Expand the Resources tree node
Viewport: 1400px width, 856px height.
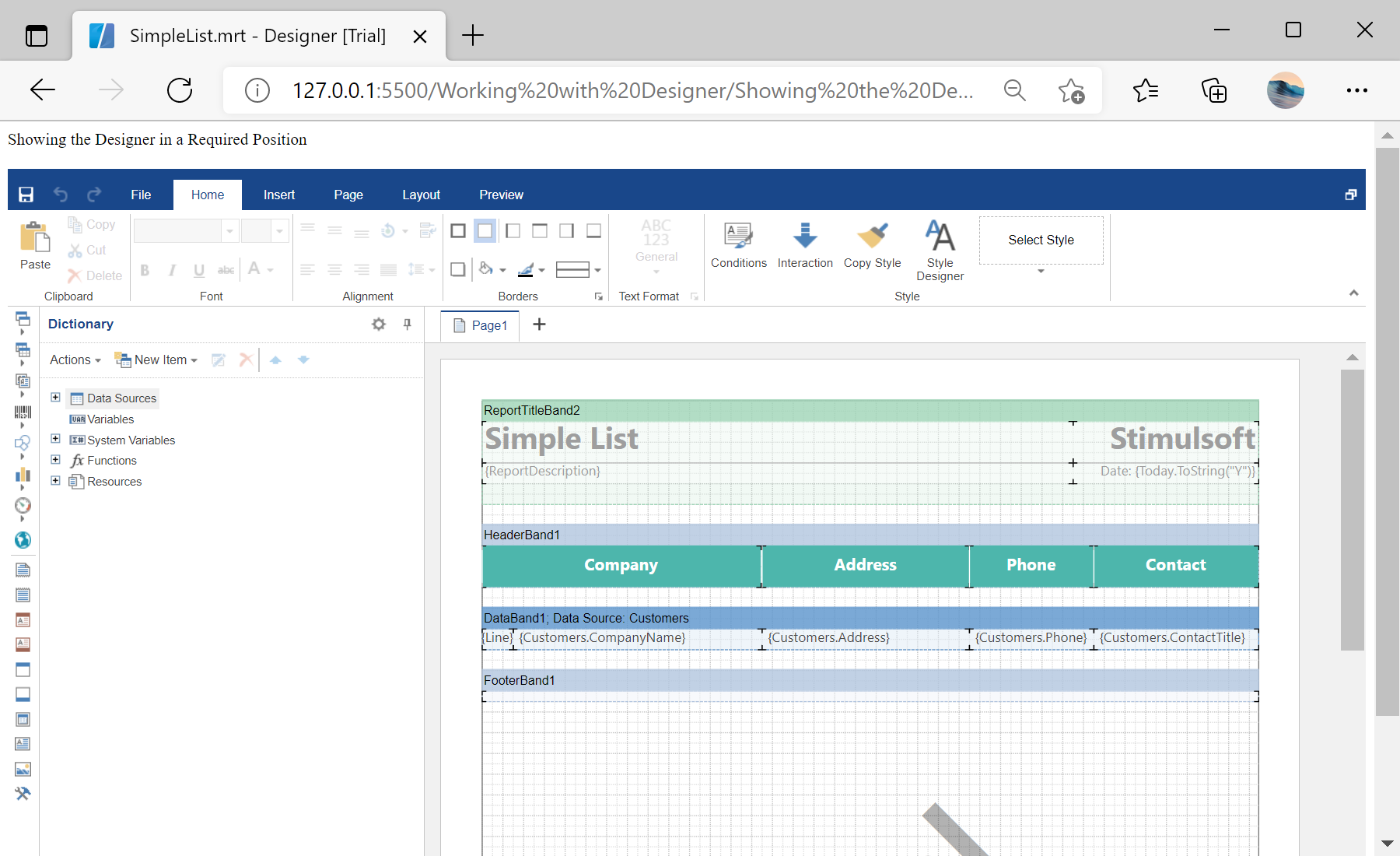point(55,480)
